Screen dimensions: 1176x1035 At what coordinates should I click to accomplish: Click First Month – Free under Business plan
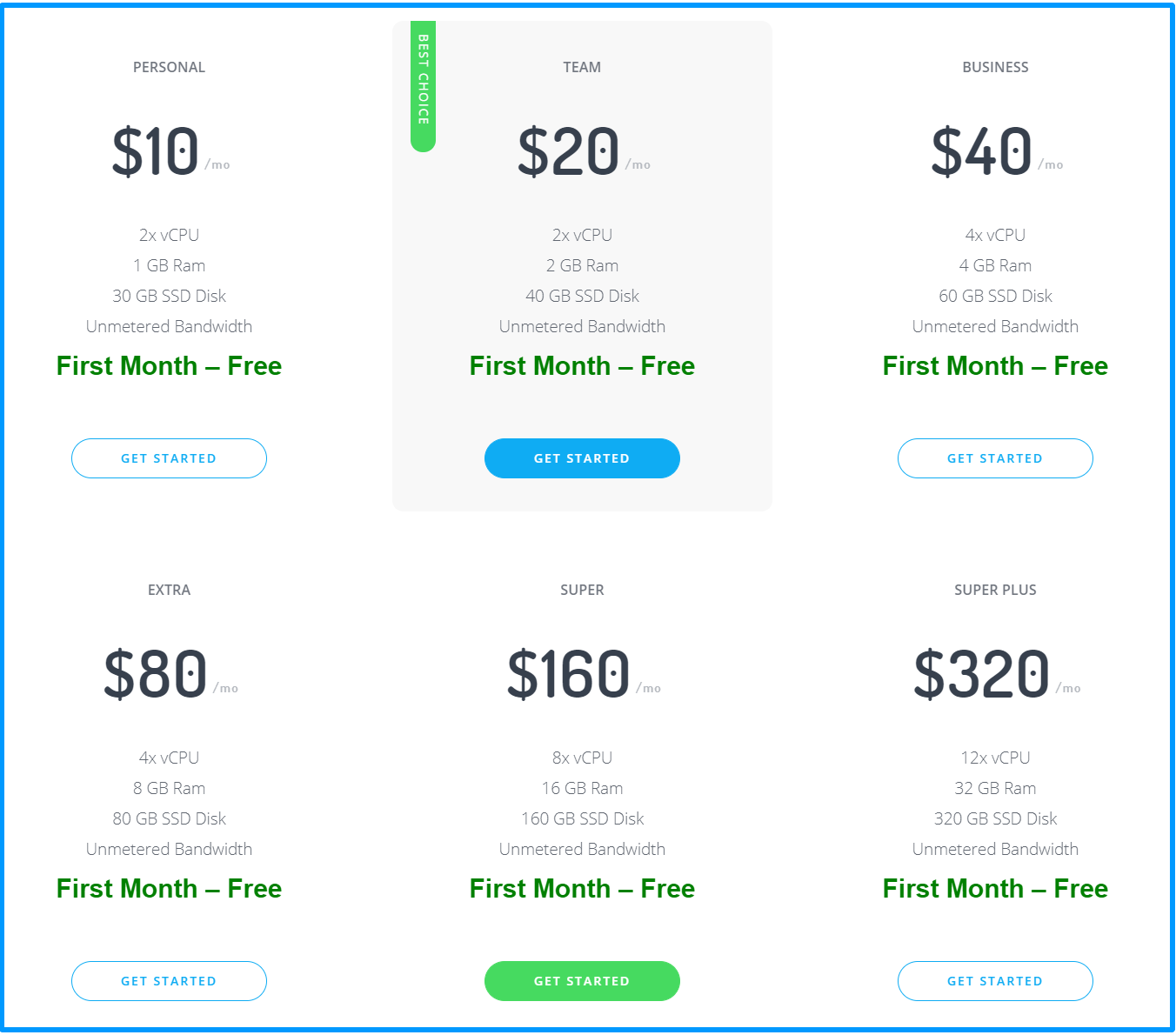[995, 366]
